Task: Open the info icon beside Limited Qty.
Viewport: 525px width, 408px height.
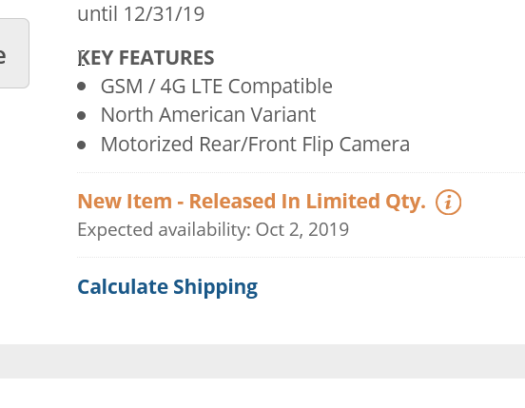Action: (448, 202)
